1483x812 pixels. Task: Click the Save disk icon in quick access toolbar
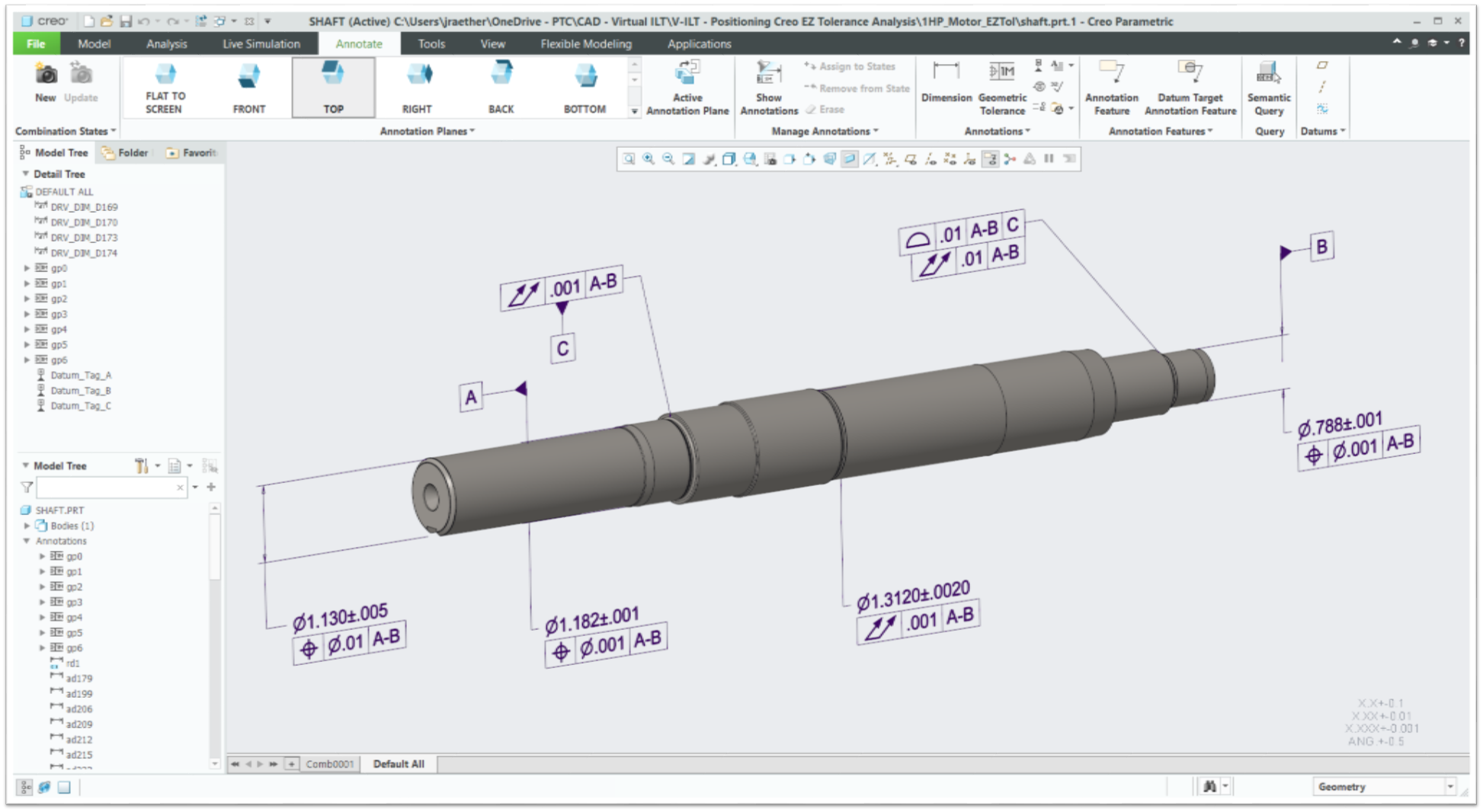(x=126, y=21)
